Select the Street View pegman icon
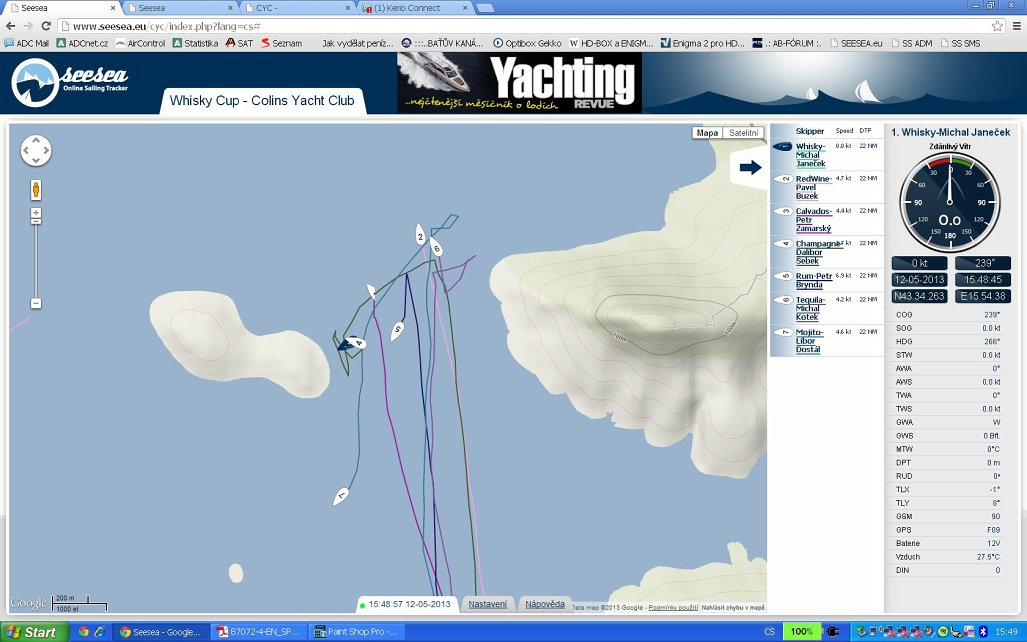This screenshot has height=642, width=1027. point(36,189)
